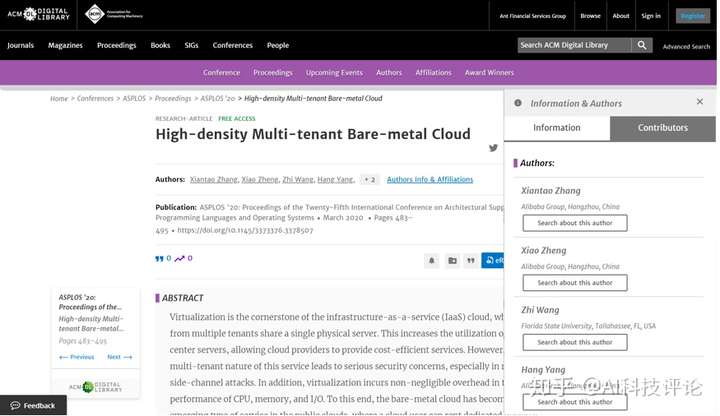Click the ACM DL logo in sidebar card
Image resolution: width=720 pixels, height=416 pixels.
96,387
